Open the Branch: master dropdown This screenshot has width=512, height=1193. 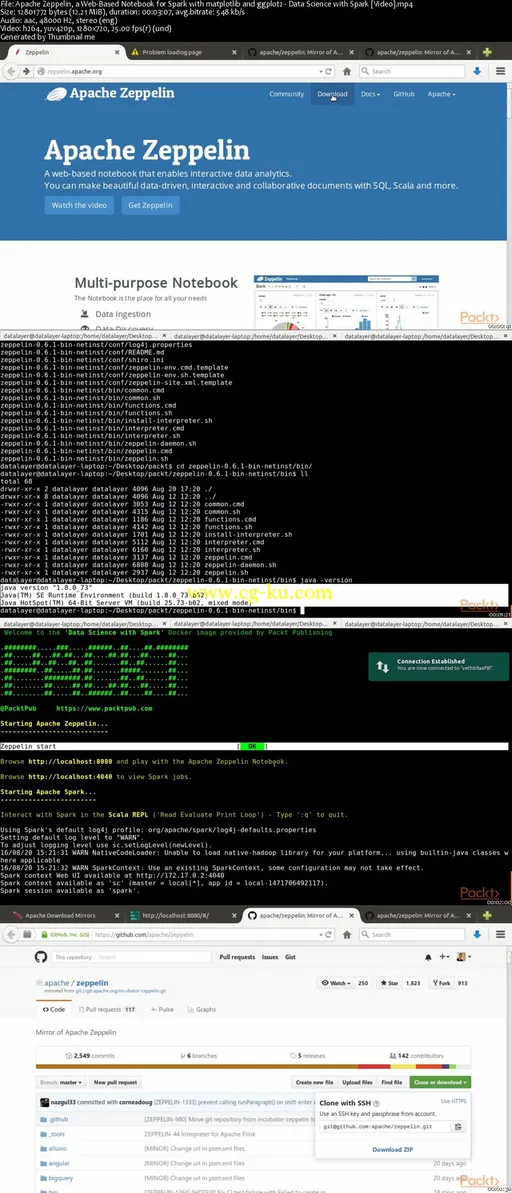pos(62,1082)
